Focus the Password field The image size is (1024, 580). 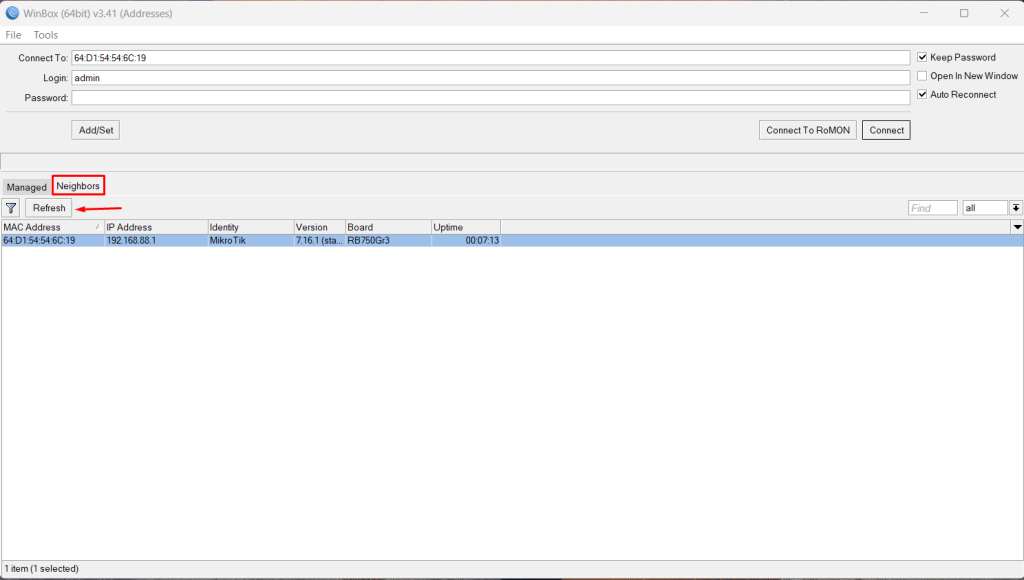pos(490,97)
